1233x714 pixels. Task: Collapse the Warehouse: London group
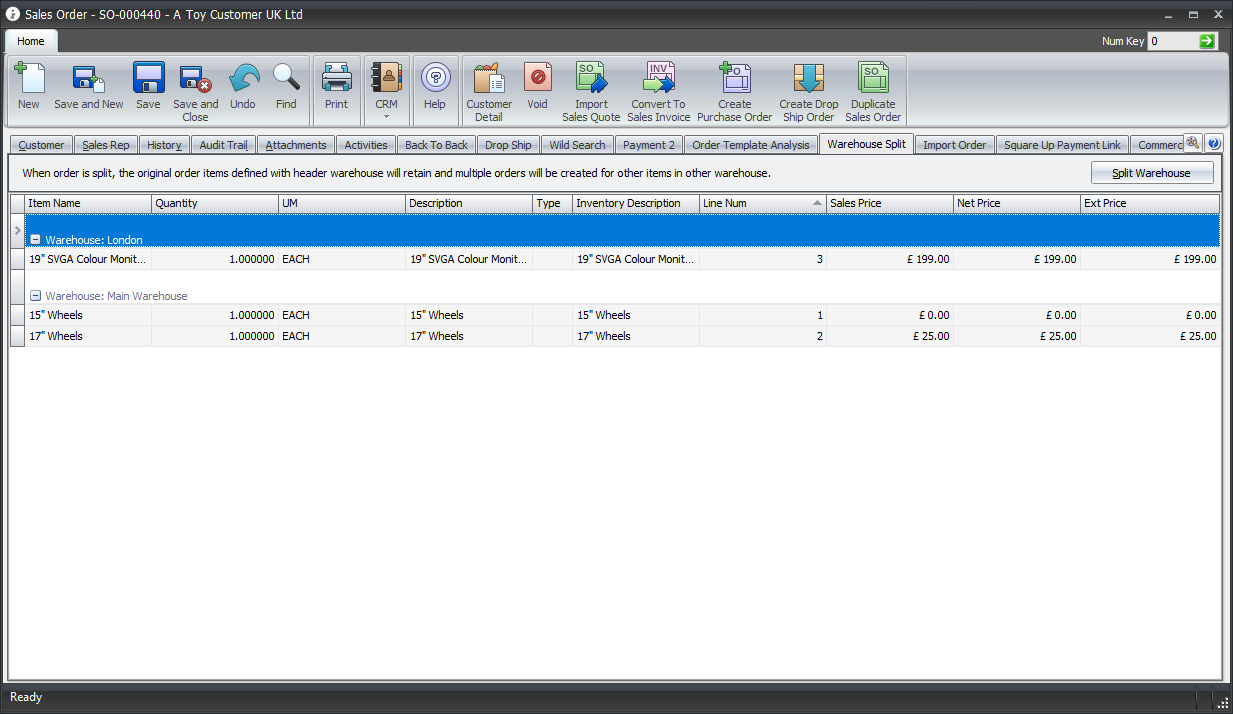[35, 240]
